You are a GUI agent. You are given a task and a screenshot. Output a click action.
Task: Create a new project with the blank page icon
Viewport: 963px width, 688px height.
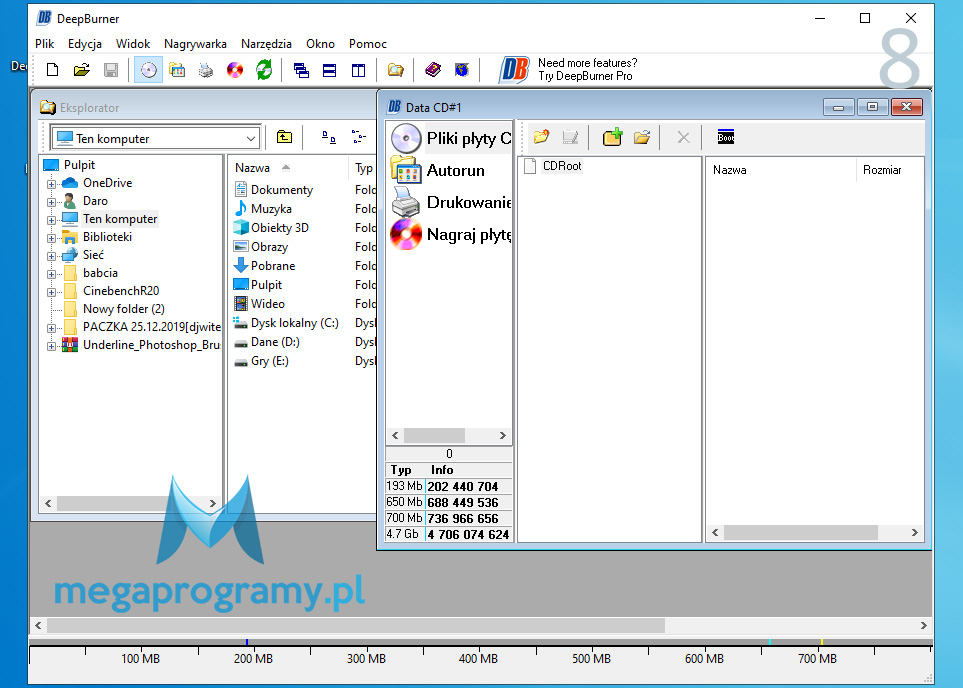[53, 70]
